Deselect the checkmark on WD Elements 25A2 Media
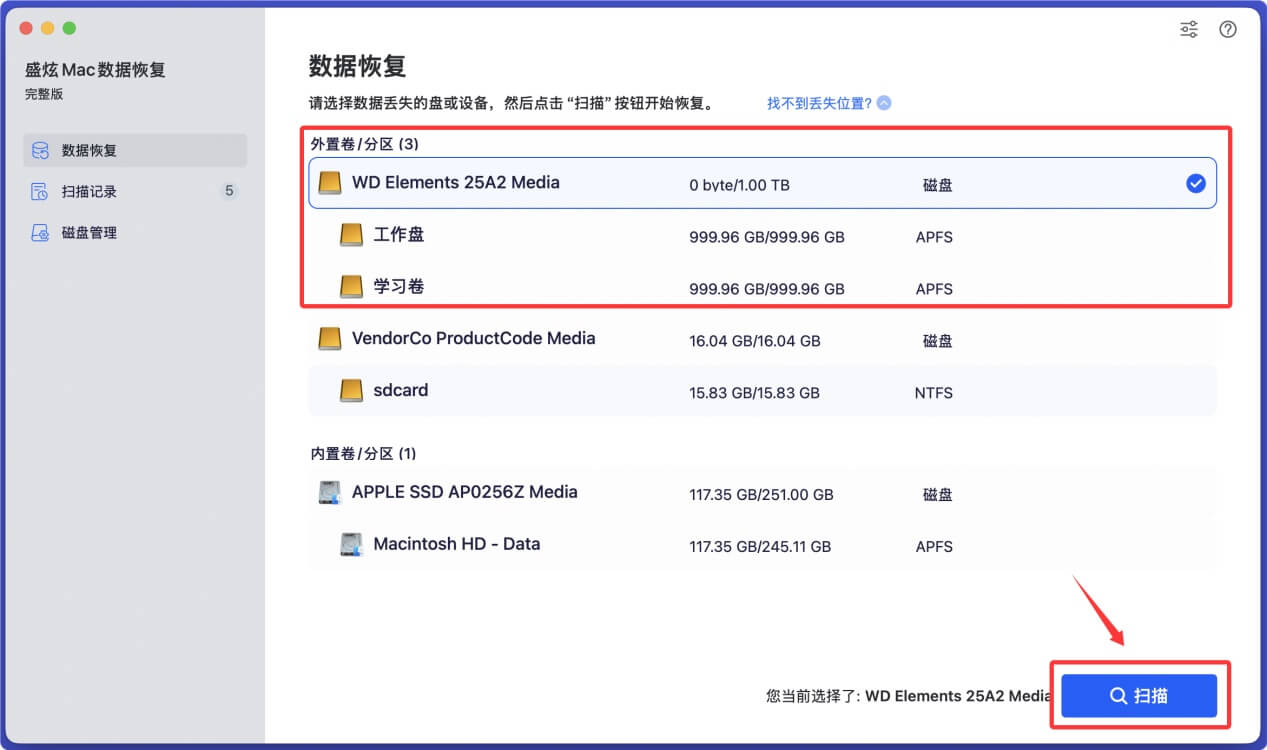The image size is (1267, 750). coord(1196,182)
